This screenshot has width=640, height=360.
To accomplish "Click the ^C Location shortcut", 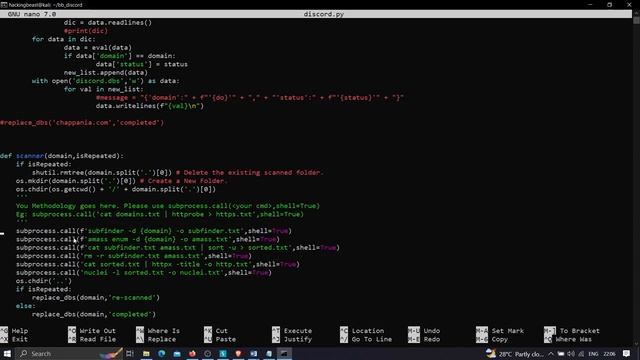I will [362, 331].
